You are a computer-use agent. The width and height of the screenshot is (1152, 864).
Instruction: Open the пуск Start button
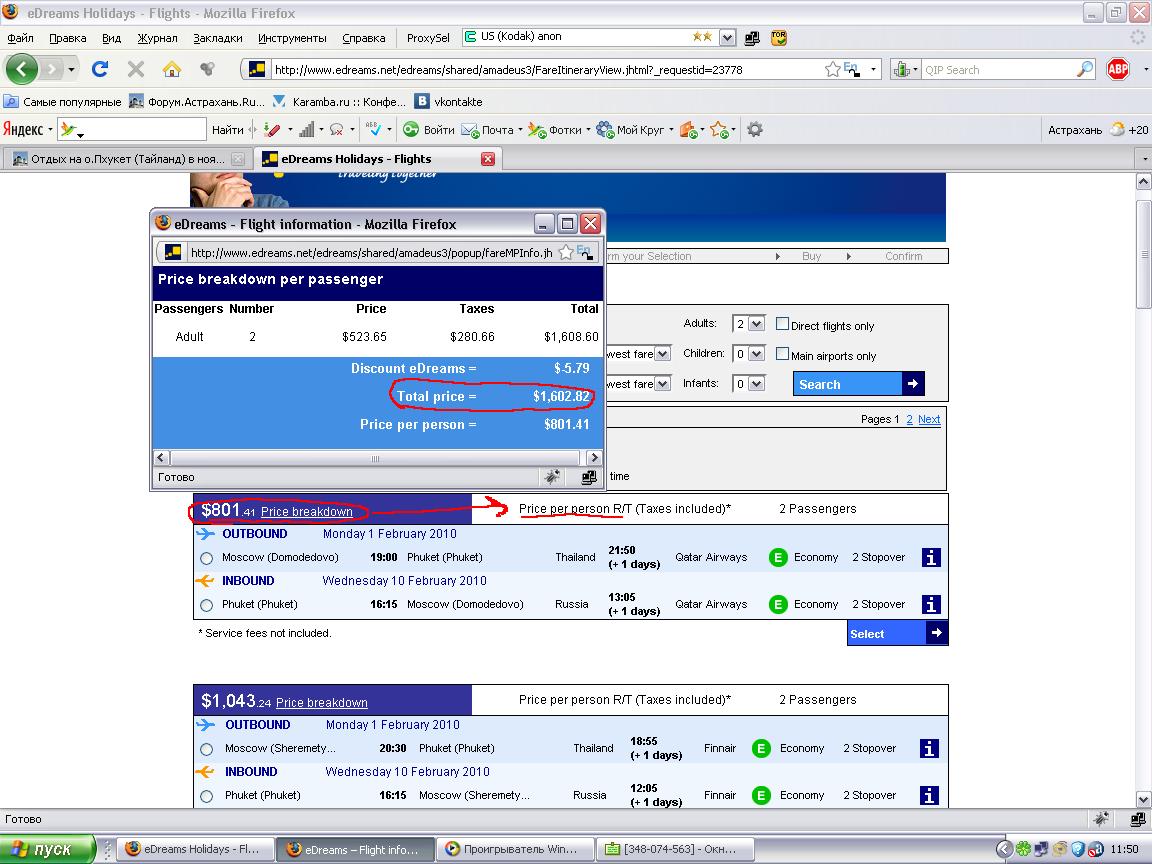tap(47, 849)
